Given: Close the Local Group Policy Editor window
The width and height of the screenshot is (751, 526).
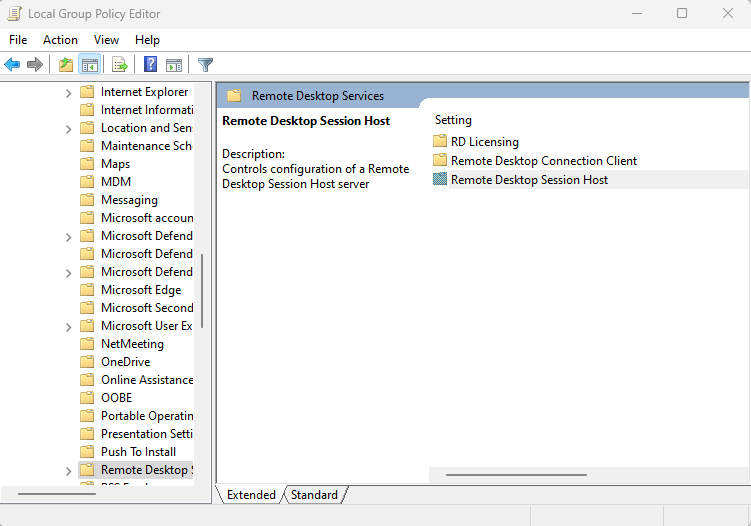Looking at the screenshot, I should 728,13.
